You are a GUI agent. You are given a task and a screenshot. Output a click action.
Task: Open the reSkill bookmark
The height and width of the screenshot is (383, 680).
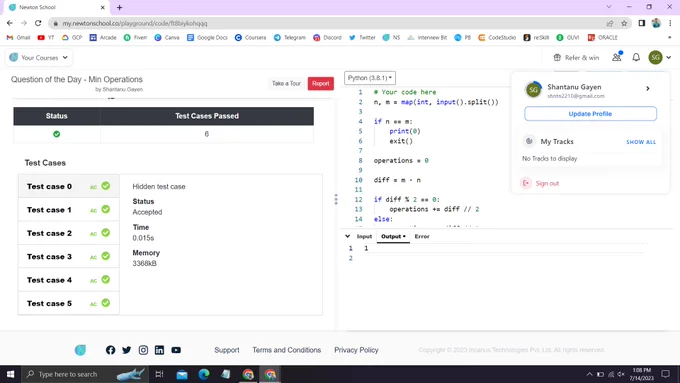coord(536,38)
